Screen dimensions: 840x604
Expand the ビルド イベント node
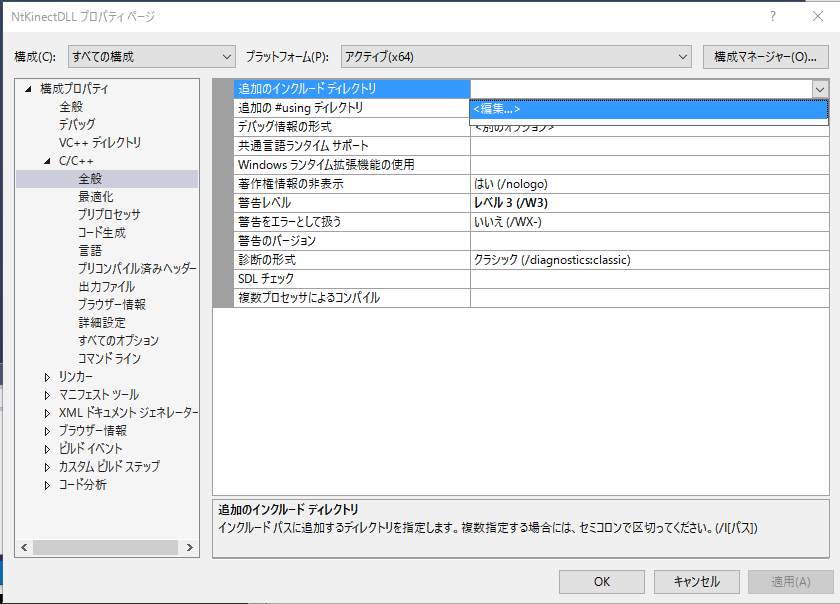[x=47, y=449]
